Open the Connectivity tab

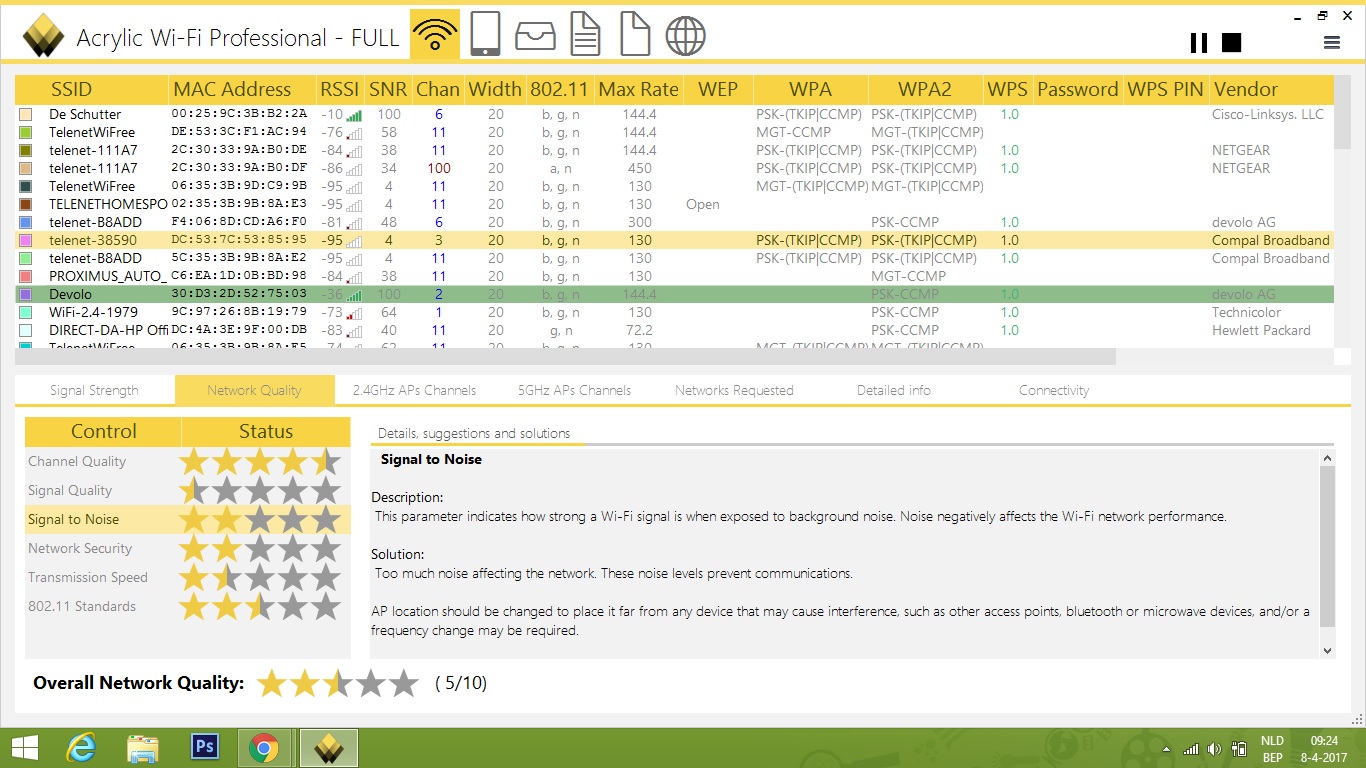[x=1054, y=390]
